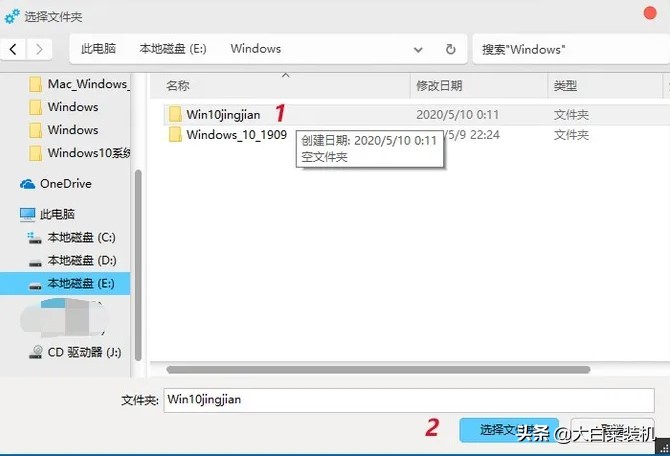Click 文件夹 type of Windows_10_1909 row
The height and width of the screenshot is (456, 670).
coord(571,135)
